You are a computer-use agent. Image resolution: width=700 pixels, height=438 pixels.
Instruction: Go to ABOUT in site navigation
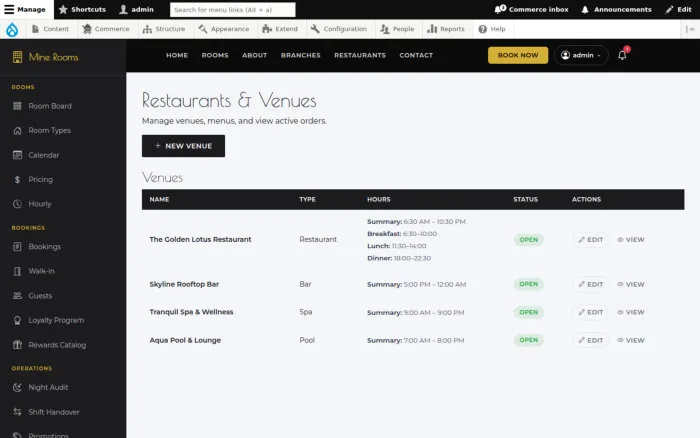(x=254, y=55)
